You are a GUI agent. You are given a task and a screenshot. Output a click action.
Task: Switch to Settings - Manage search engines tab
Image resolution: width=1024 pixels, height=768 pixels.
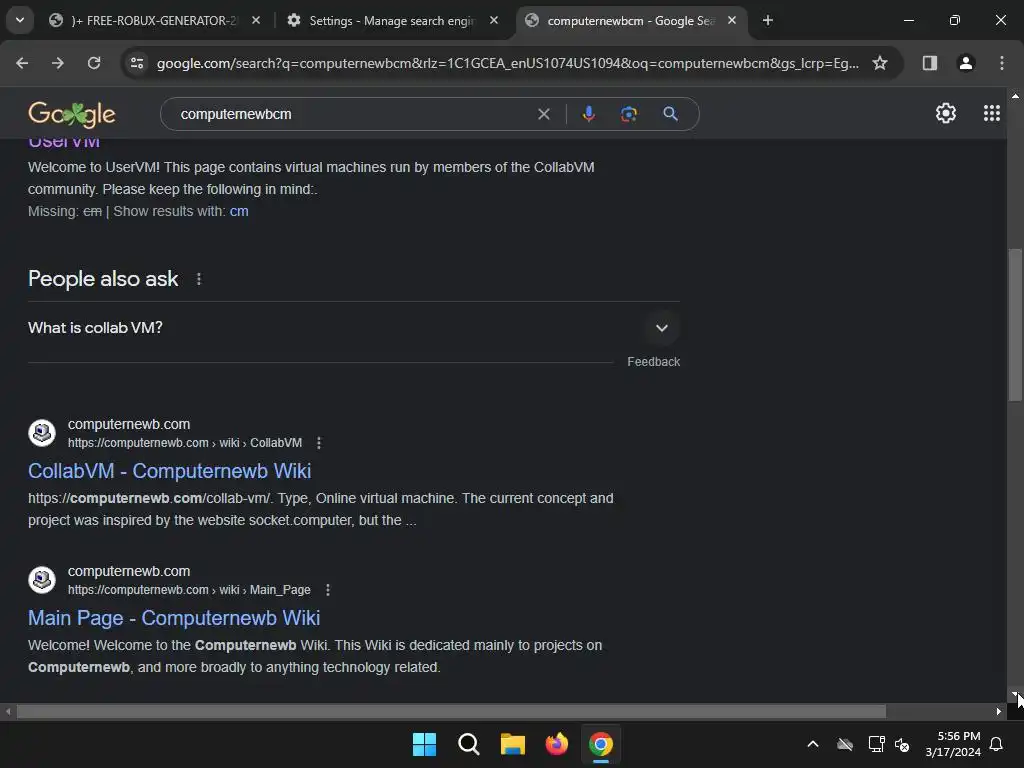[392, 20]
